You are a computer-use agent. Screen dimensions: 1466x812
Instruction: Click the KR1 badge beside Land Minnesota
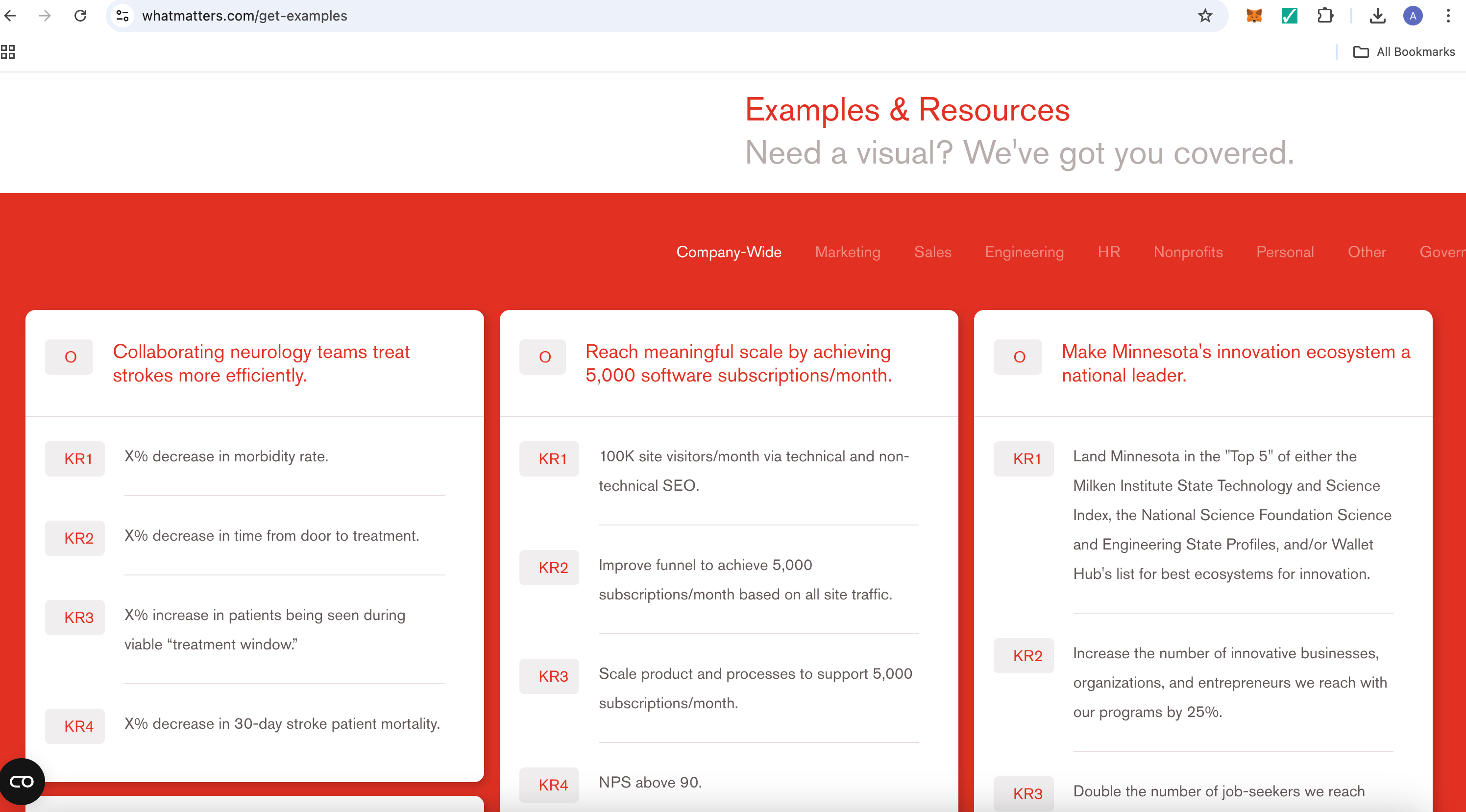tap(1023, 458)
